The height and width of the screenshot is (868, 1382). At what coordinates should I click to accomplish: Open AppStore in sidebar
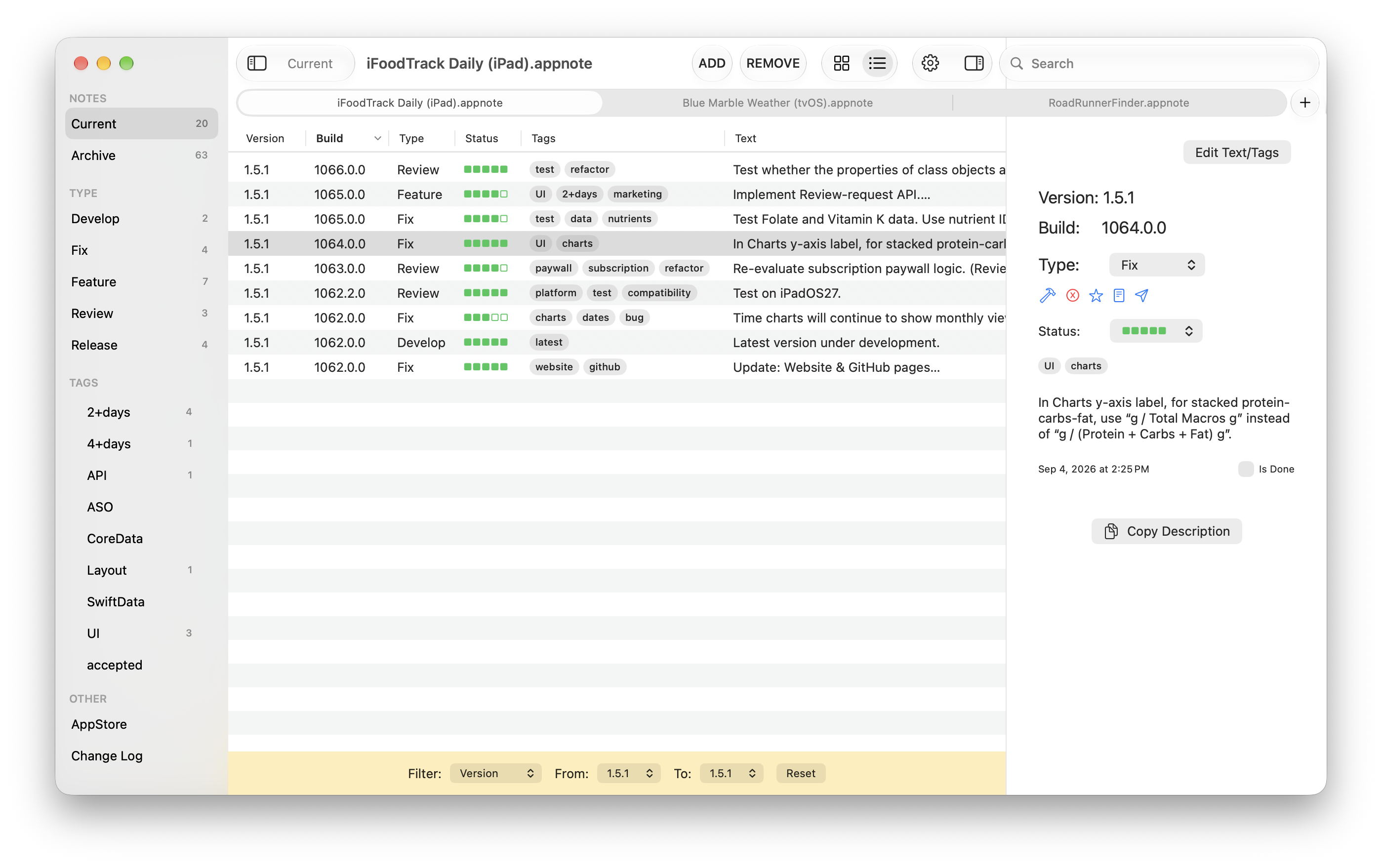pyautogui.click(x=141, y=724)
